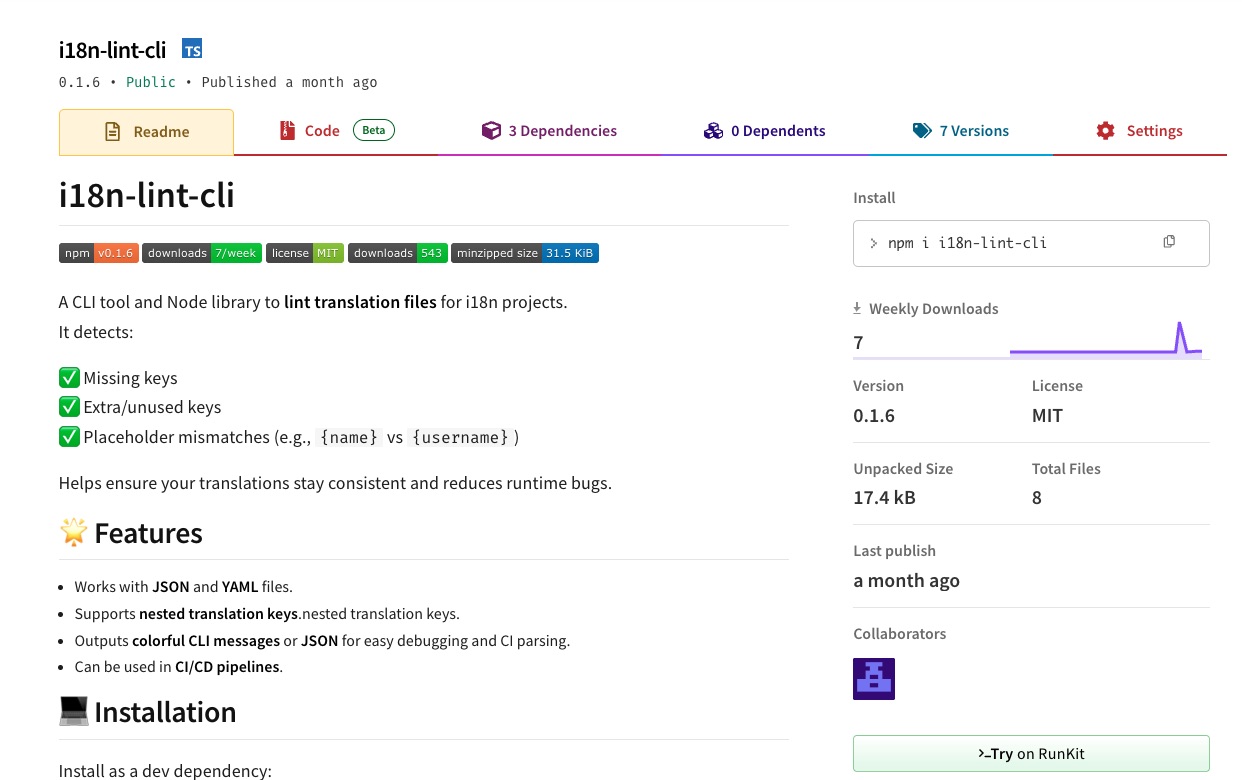
Task: Open the Readme tab
Action: coord(147,132)
